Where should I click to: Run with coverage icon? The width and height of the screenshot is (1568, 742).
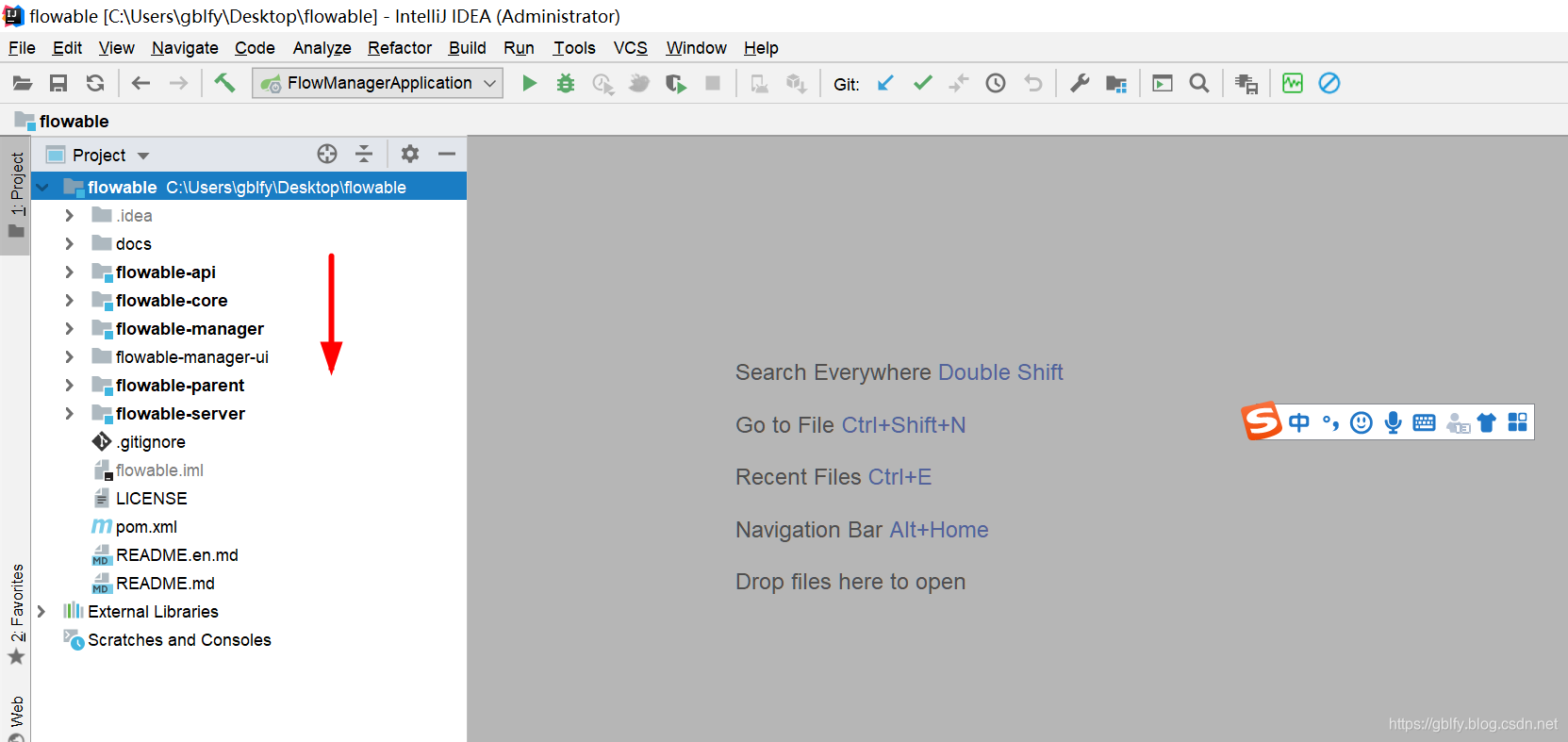(602, 84)
